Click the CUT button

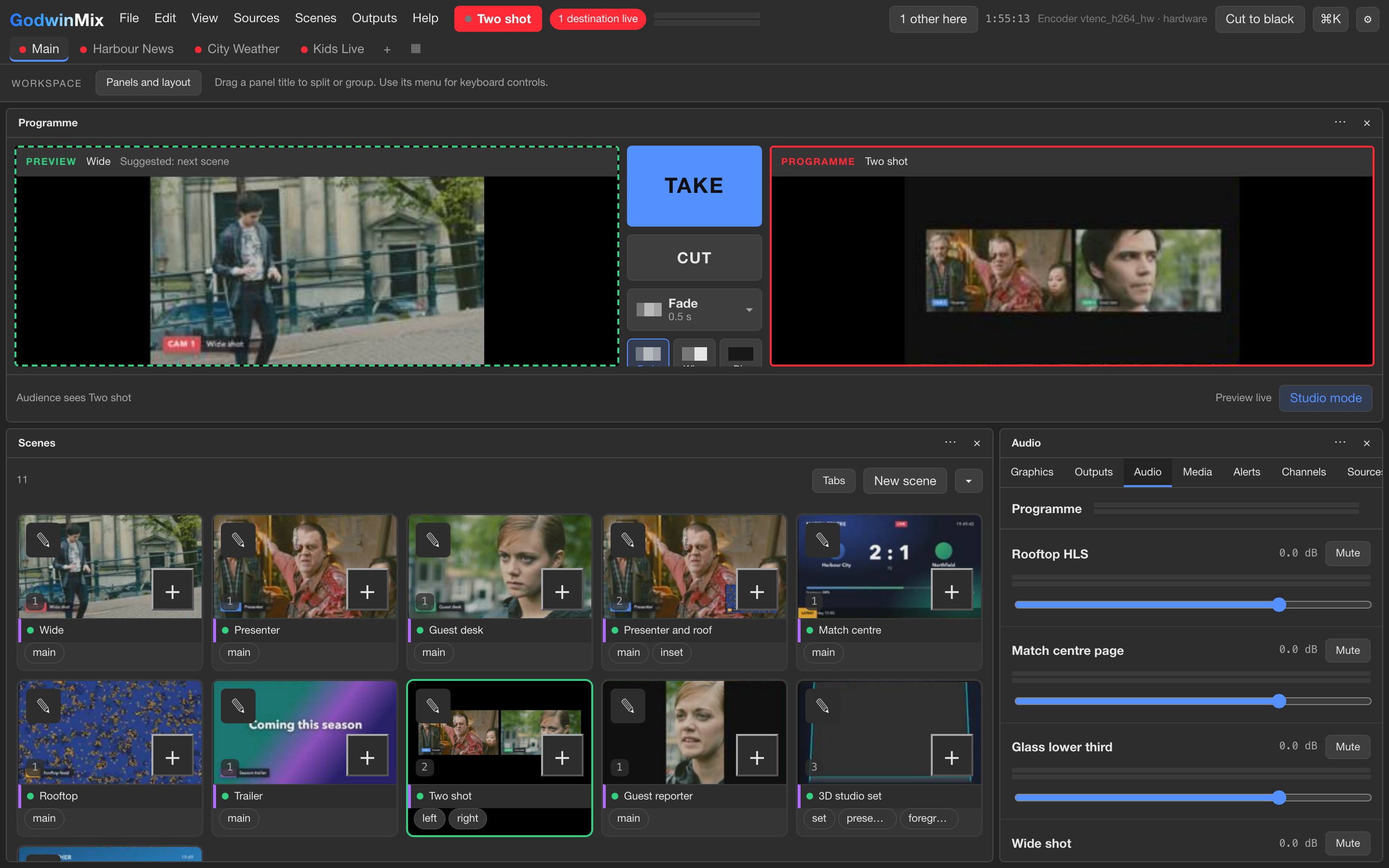pos(694,258)
